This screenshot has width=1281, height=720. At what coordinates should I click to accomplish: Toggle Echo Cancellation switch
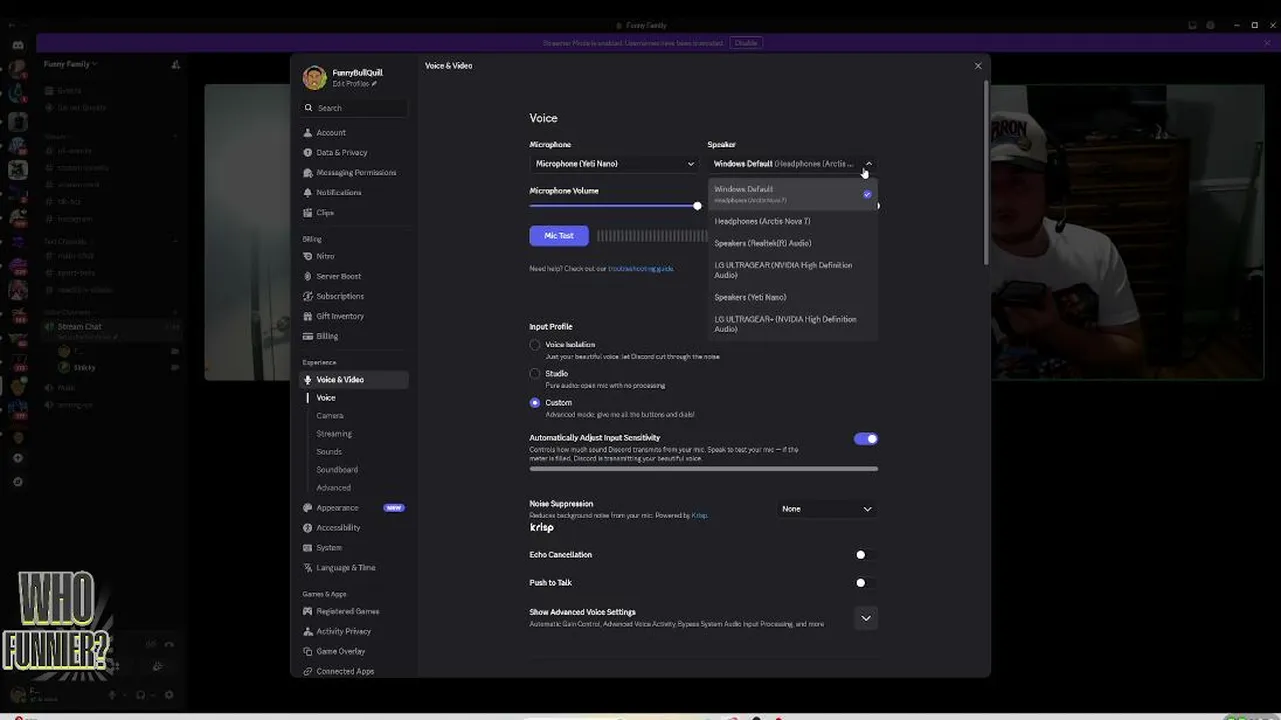coord(866,555)
